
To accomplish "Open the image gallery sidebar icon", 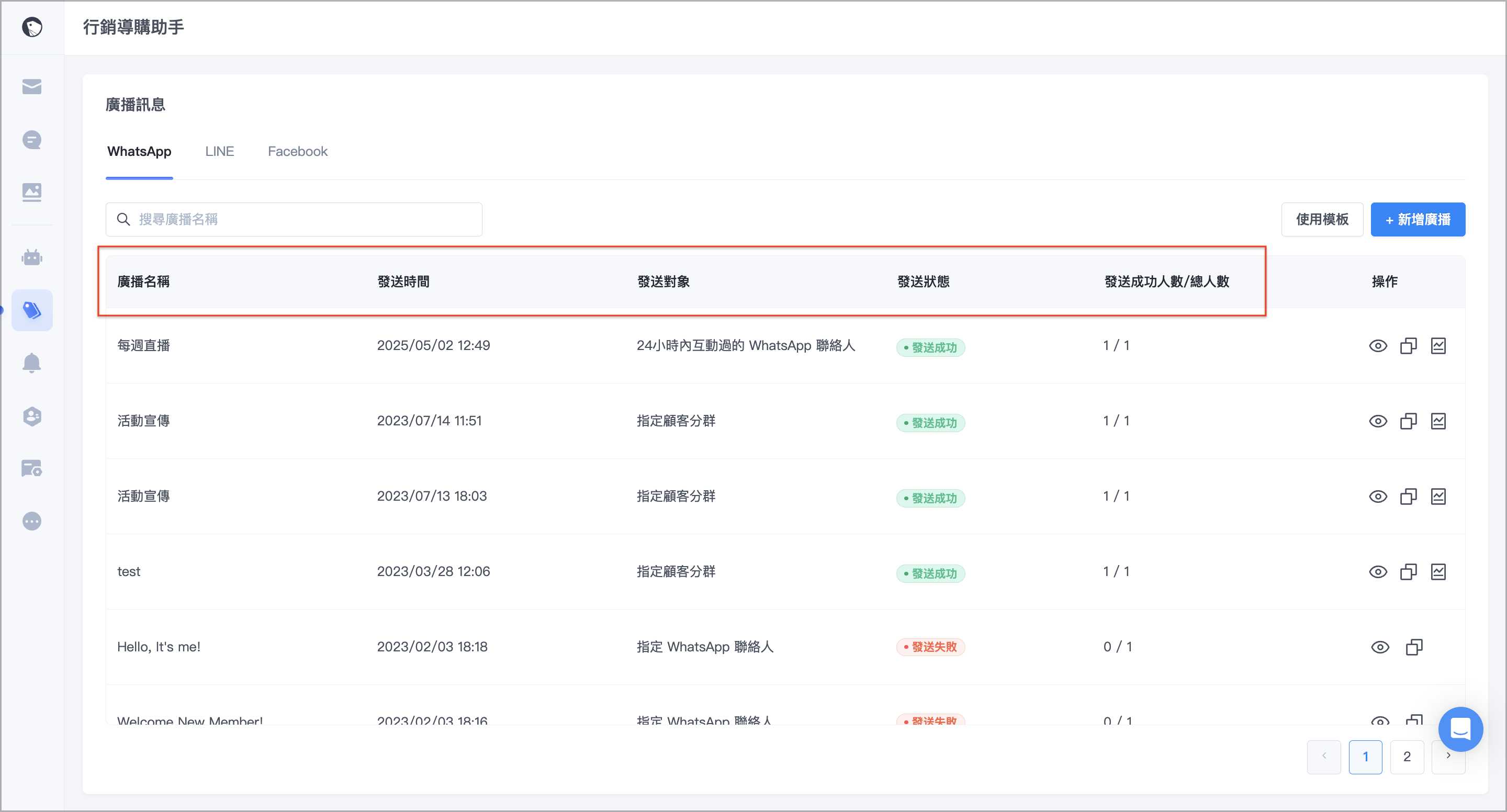I will pyautogui.click(x=32, y=193).
